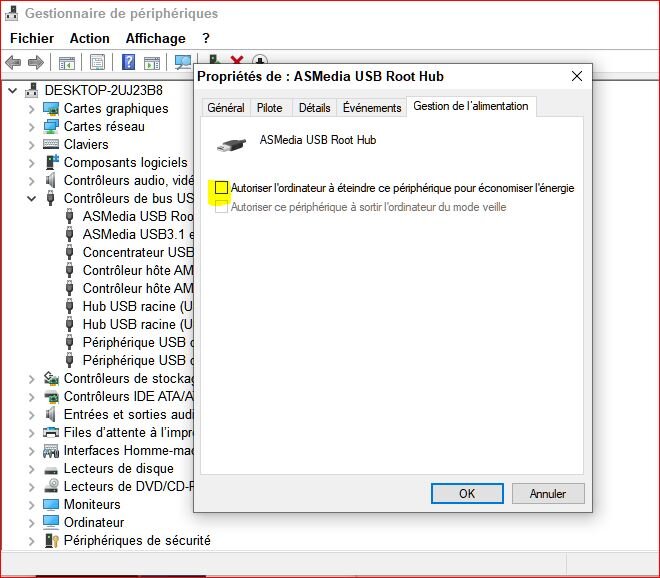Viewport: 660px width, 578px height.
Task: Click the Claviers keyboard icon
Action: 51,144
